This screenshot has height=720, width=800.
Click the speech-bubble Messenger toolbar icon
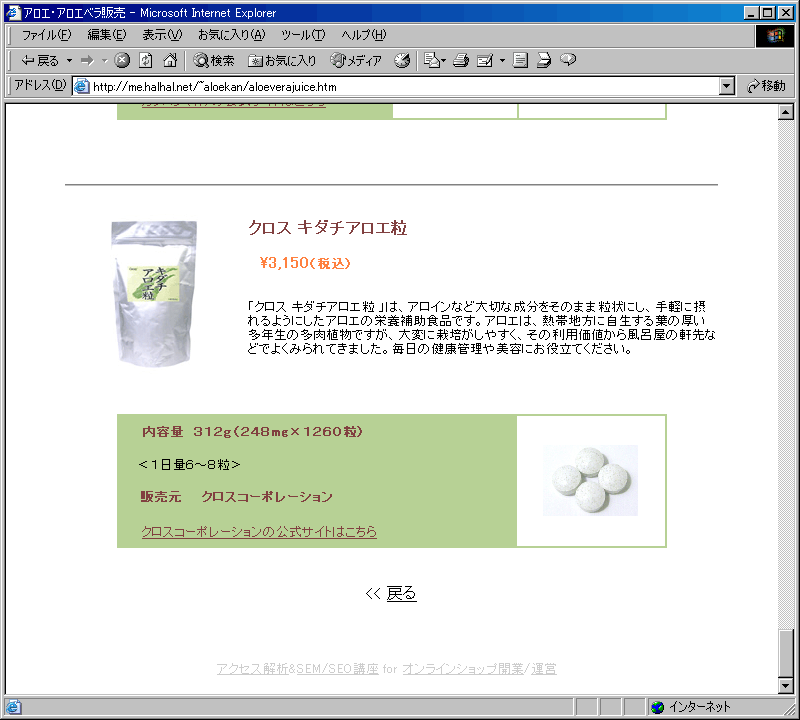pos(568,60)
